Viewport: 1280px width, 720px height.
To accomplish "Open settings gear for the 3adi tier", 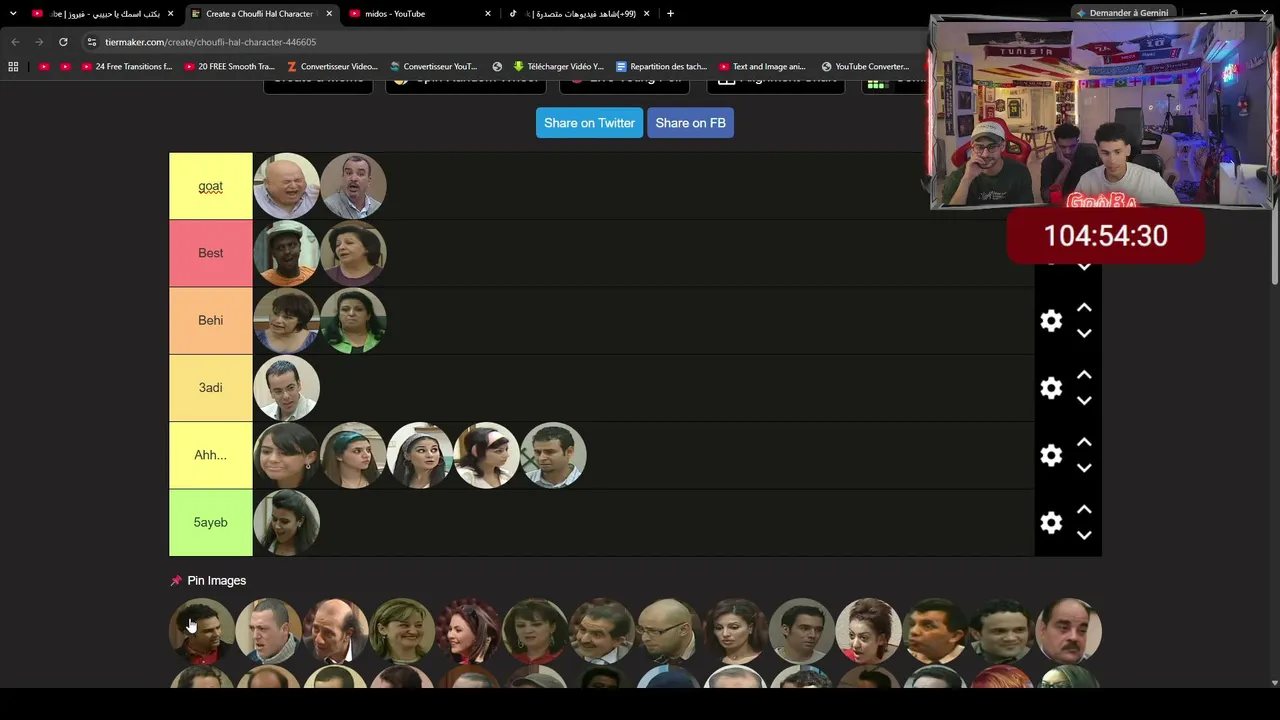I will point(1051,388).
